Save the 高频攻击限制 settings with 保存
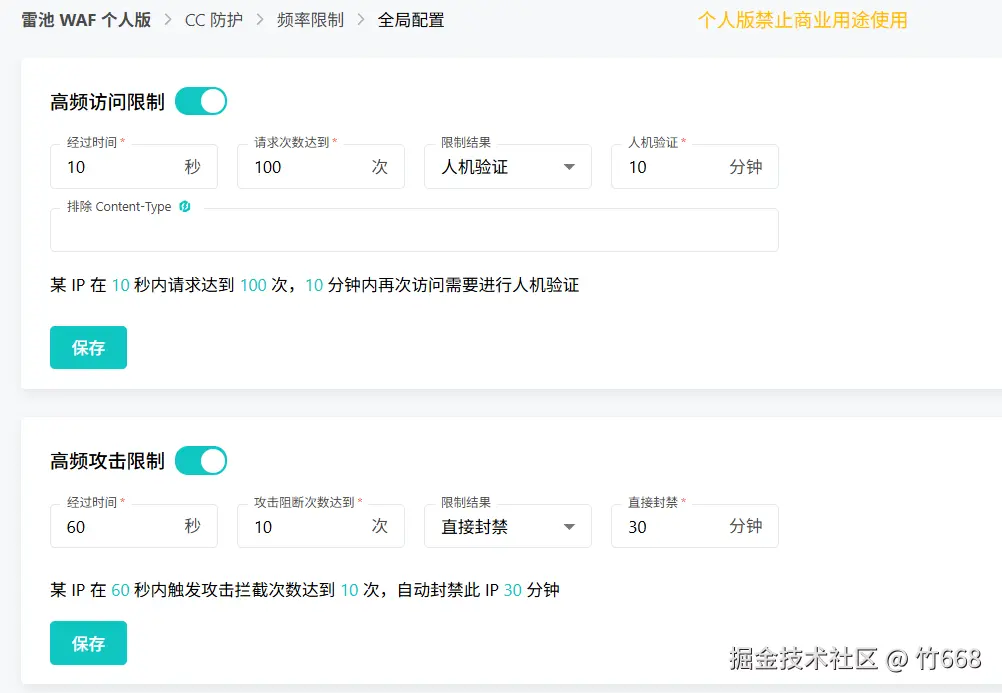This screenshot has width=1002, height=693. tap(88, 644)
